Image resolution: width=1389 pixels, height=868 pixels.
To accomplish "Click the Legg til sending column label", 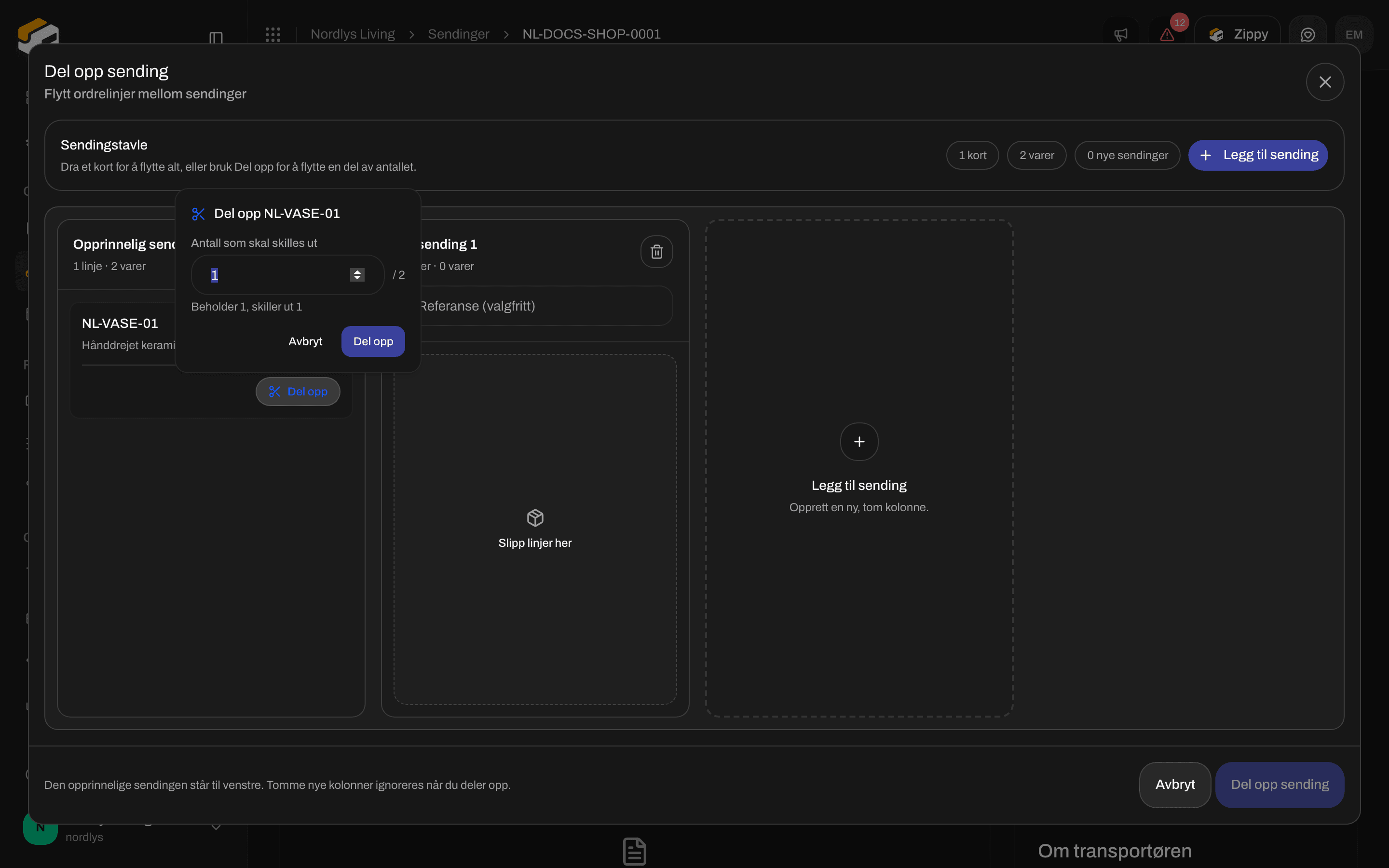I will point(858,486).
